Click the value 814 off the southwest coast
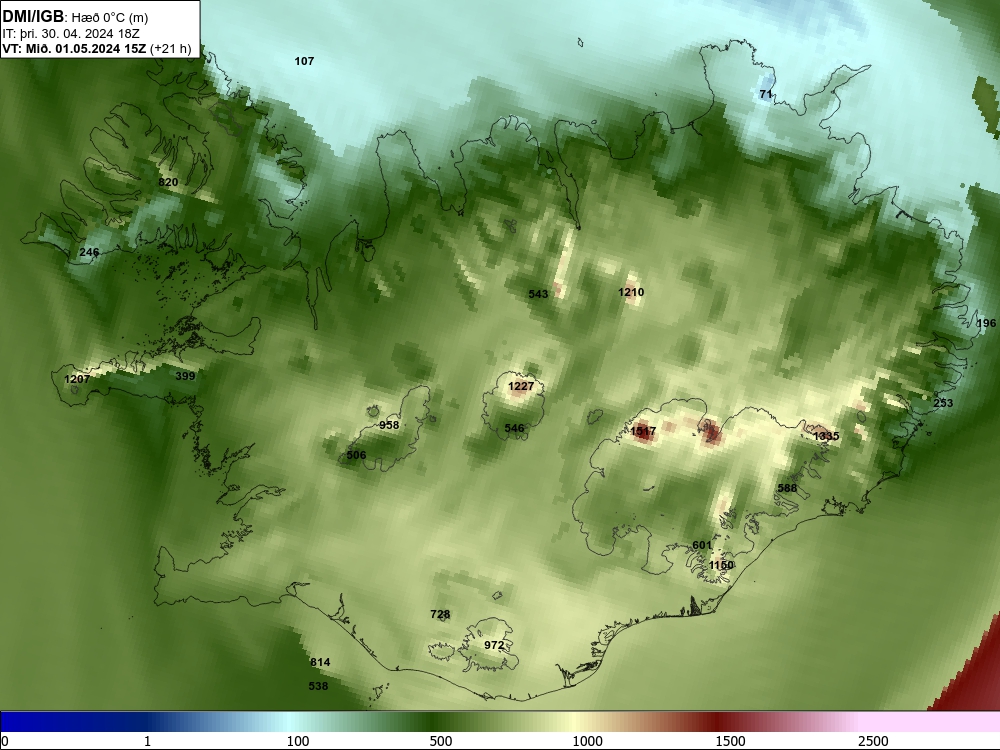 click(x=320, y=663)
